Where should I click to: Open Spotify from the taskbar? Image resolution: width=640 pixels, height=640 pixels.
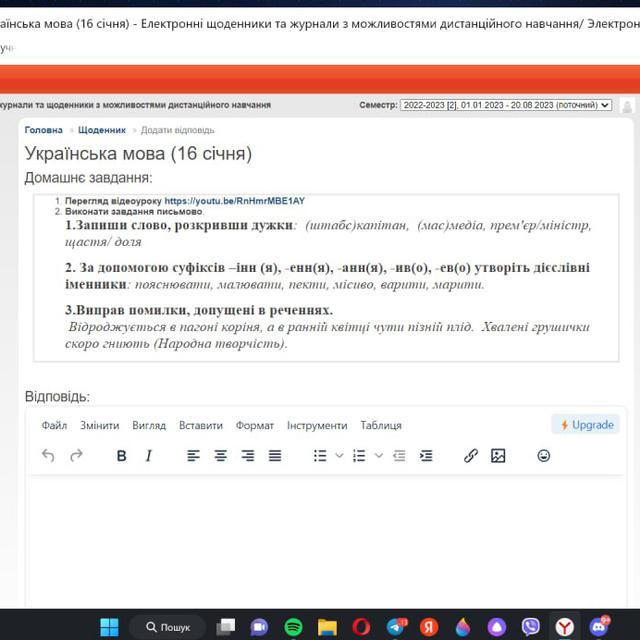pyautogui.click(x=293, y=627)
